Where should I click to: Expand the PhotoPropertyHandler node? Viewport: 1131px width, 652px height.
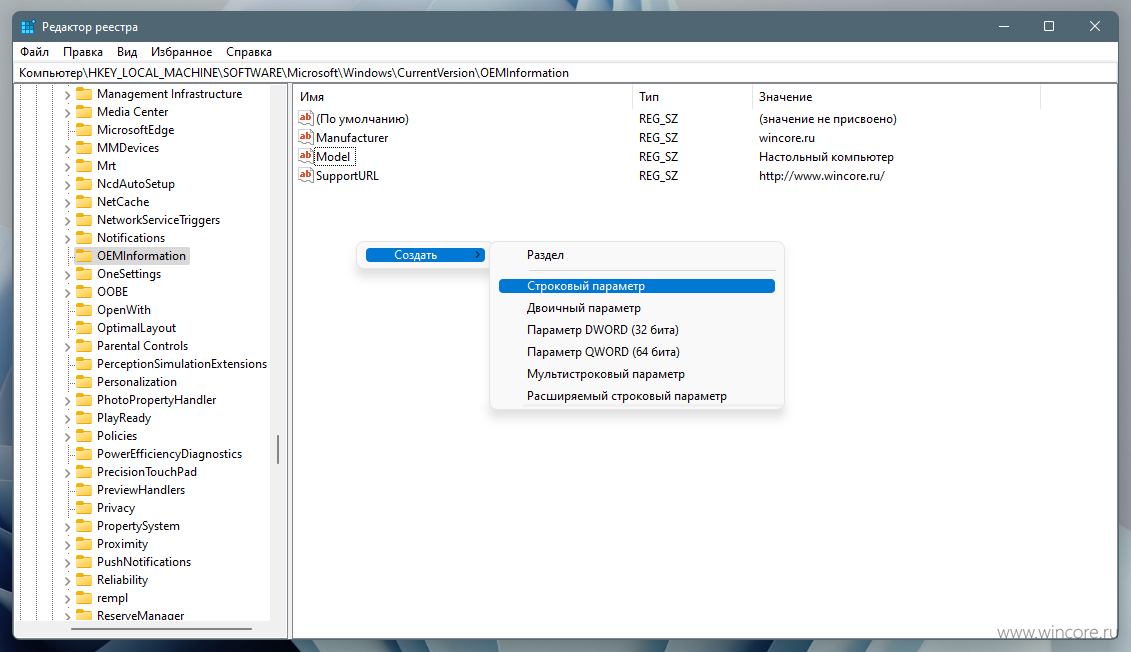tap(67, 400)
